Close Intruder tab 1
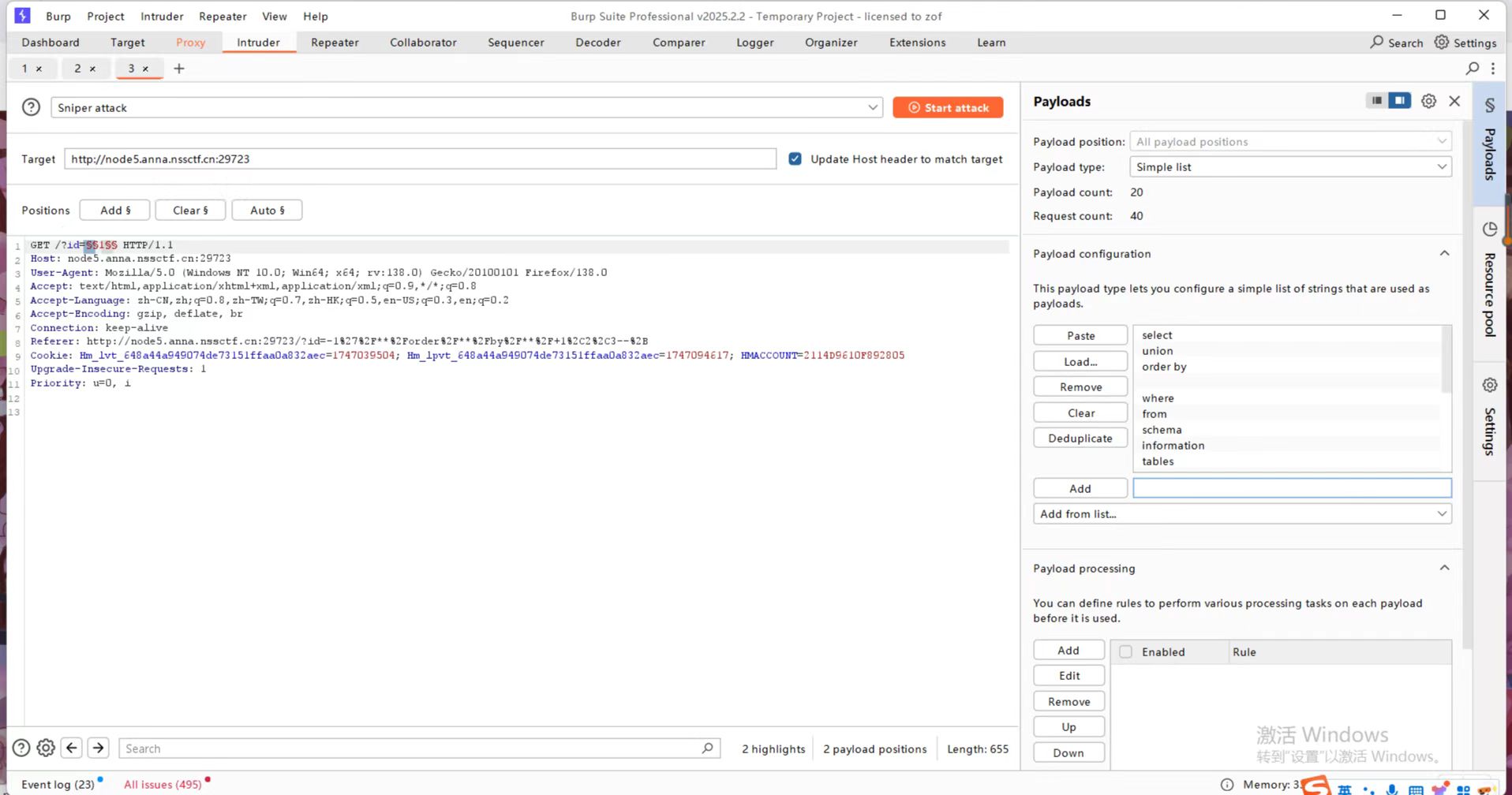The image size is (1512, 795). [x=39, y=69]
